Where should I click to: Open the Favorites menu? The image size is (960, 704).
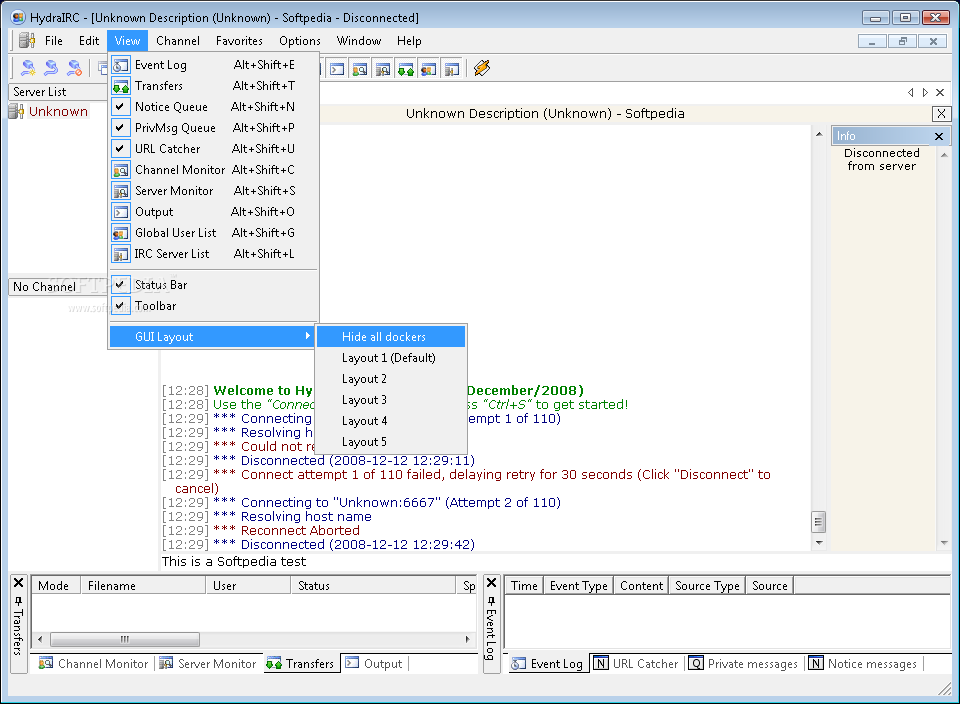tap(239, 41)
